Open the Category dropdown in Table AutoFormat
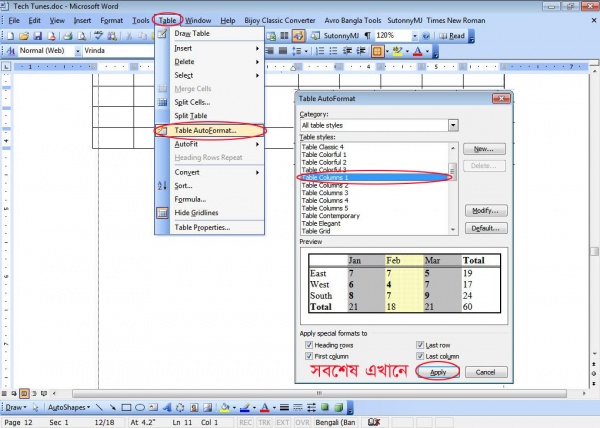This screenshot has height=428, width=600. coord(454,125)
